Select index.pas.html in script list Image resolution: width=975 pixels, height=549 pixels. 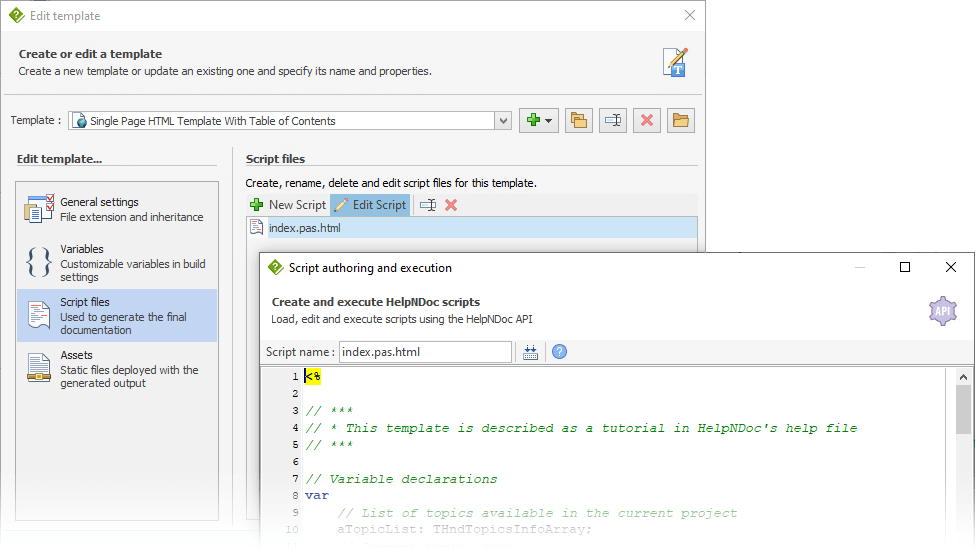(472, 228)
